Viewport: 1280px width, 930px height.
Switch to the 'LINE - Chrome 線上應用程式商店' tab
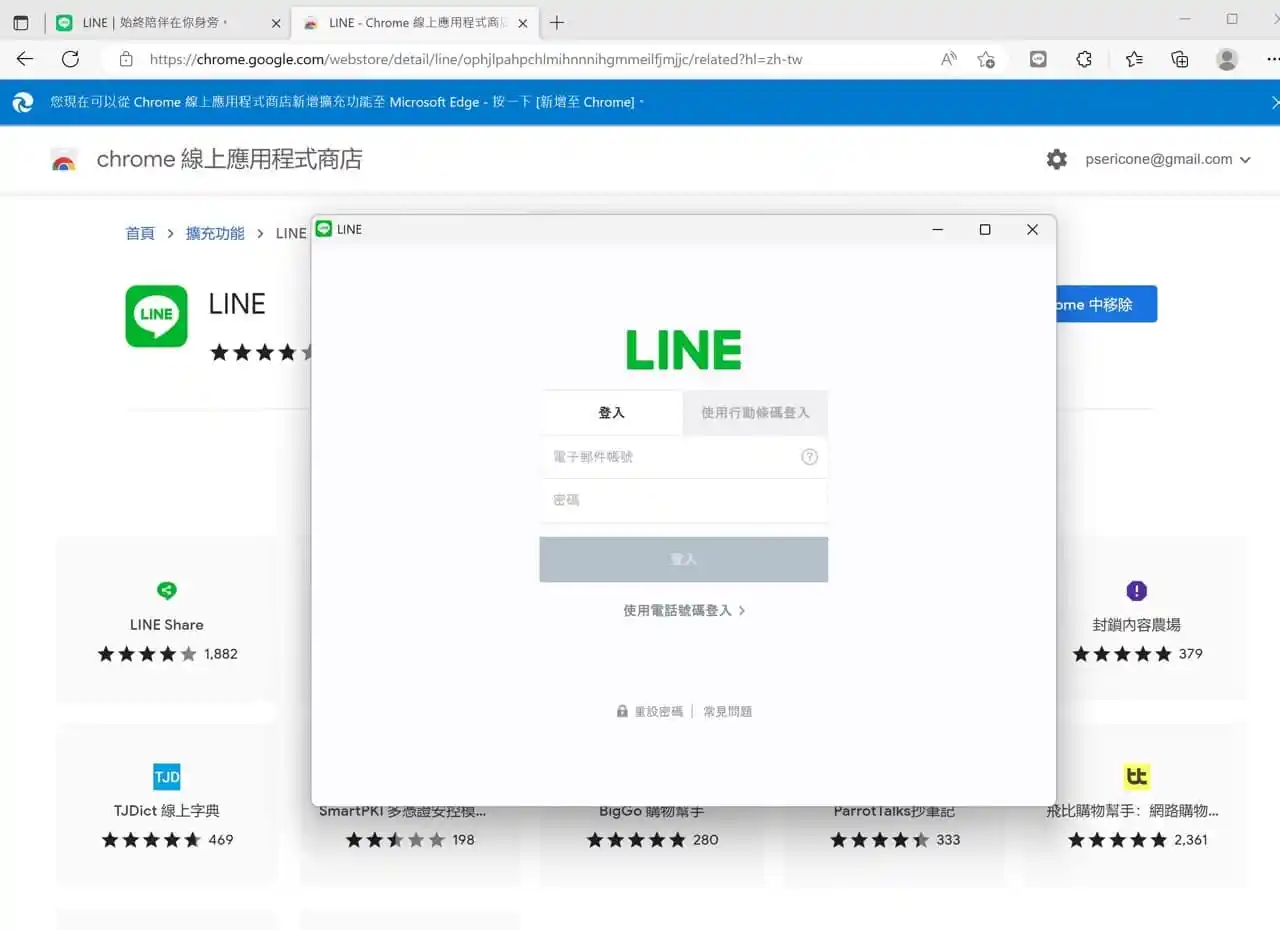coord(414,22)
